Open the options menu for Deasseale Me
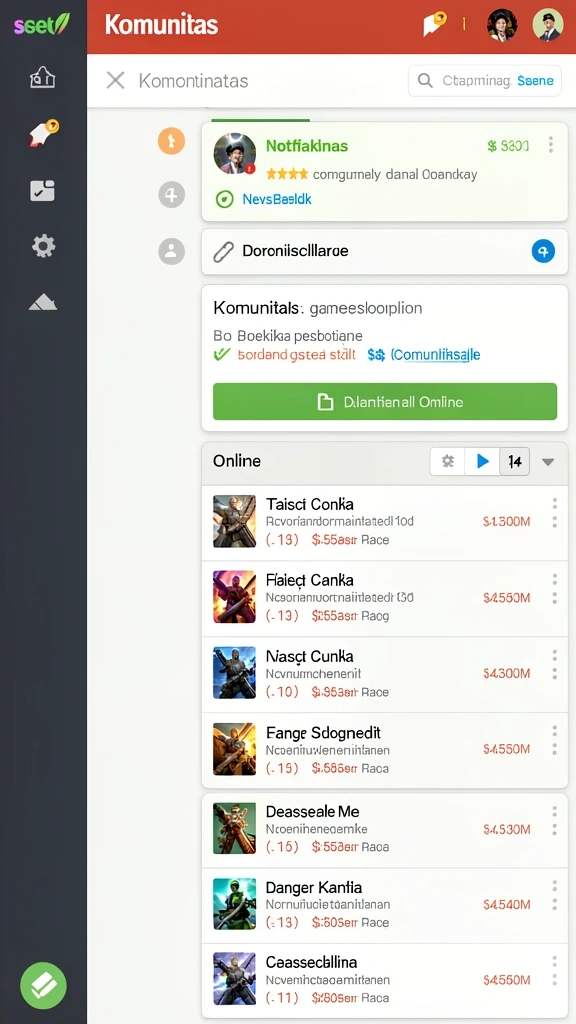 [554, 820]
